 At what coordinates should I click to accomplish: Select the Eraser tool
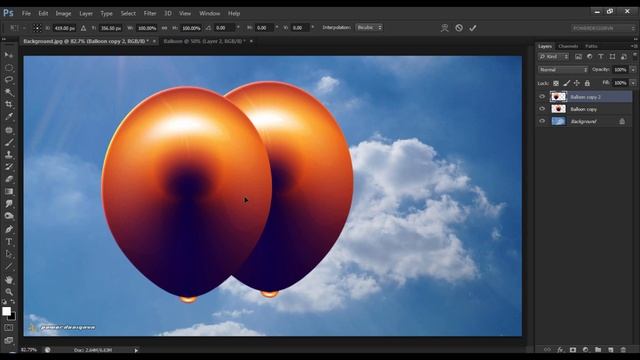pyautogui.click(x=9, y=179)
